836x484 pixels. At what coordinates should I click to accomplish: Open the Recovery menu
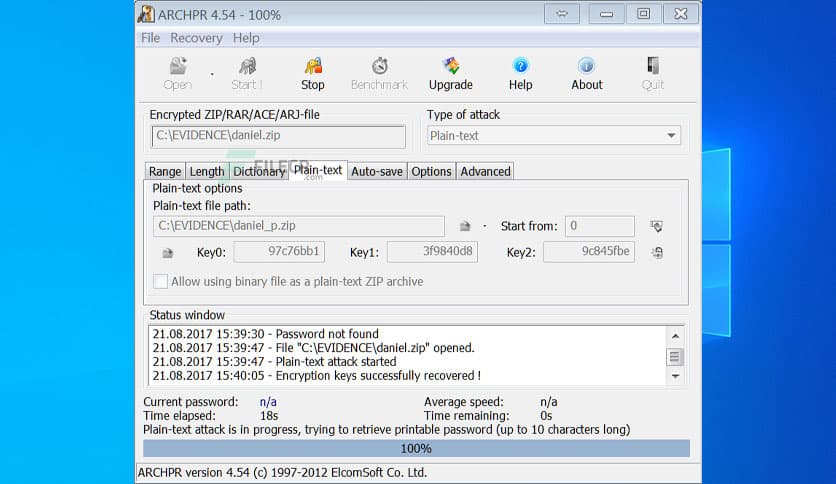click(x=196, y=38)
